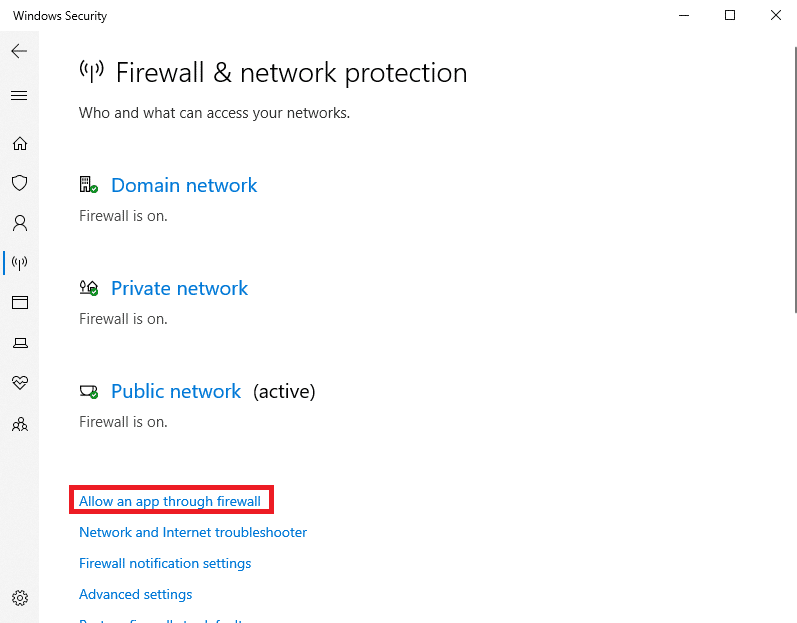Open Virus & threat protection shield icon
This screenshot has width=797, height=623.
[x=20, y=183]
